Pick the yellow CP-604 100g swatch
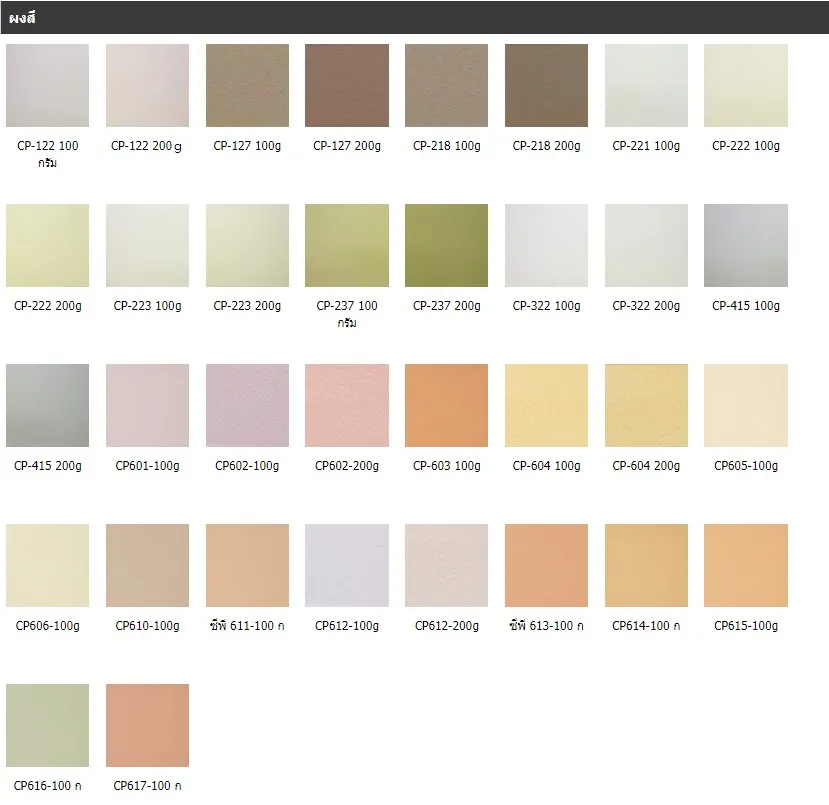Image resolution: width=829 pixels, height=805 pixels. [547, 405]
